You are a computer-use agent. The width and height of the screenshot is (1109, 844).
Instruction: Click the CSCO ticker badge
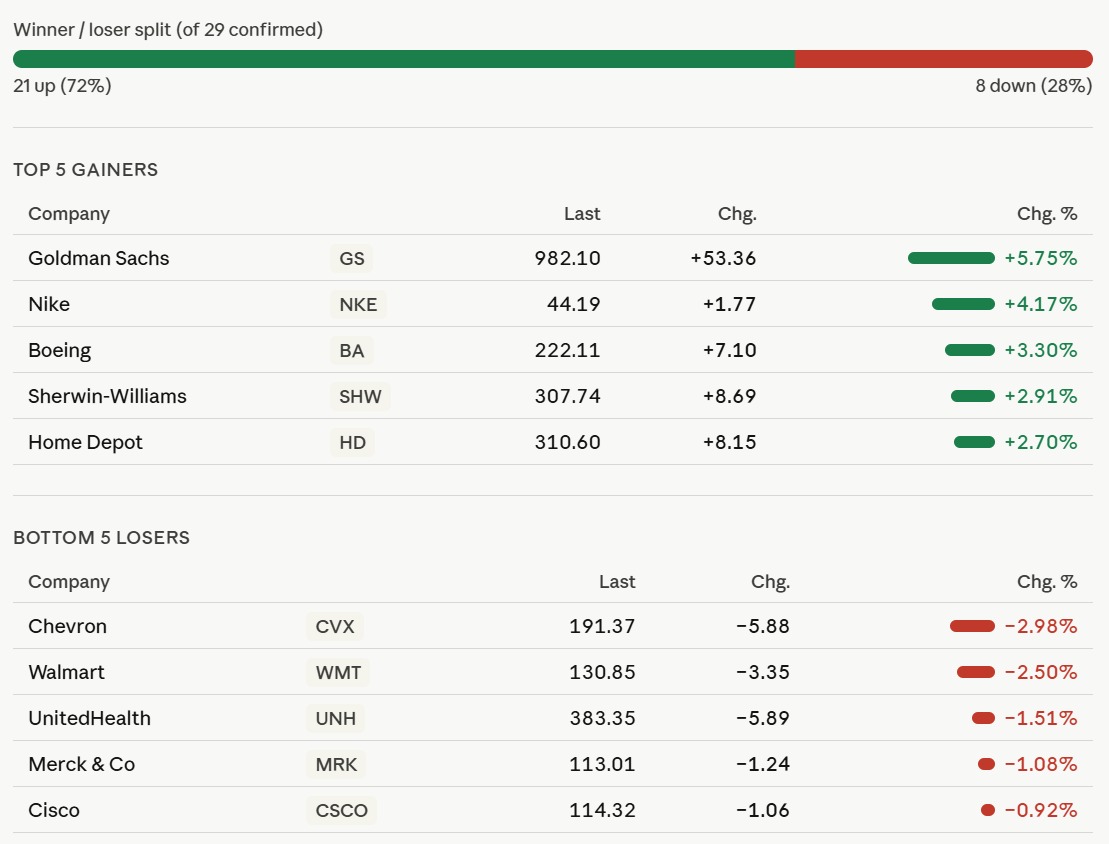342,810
